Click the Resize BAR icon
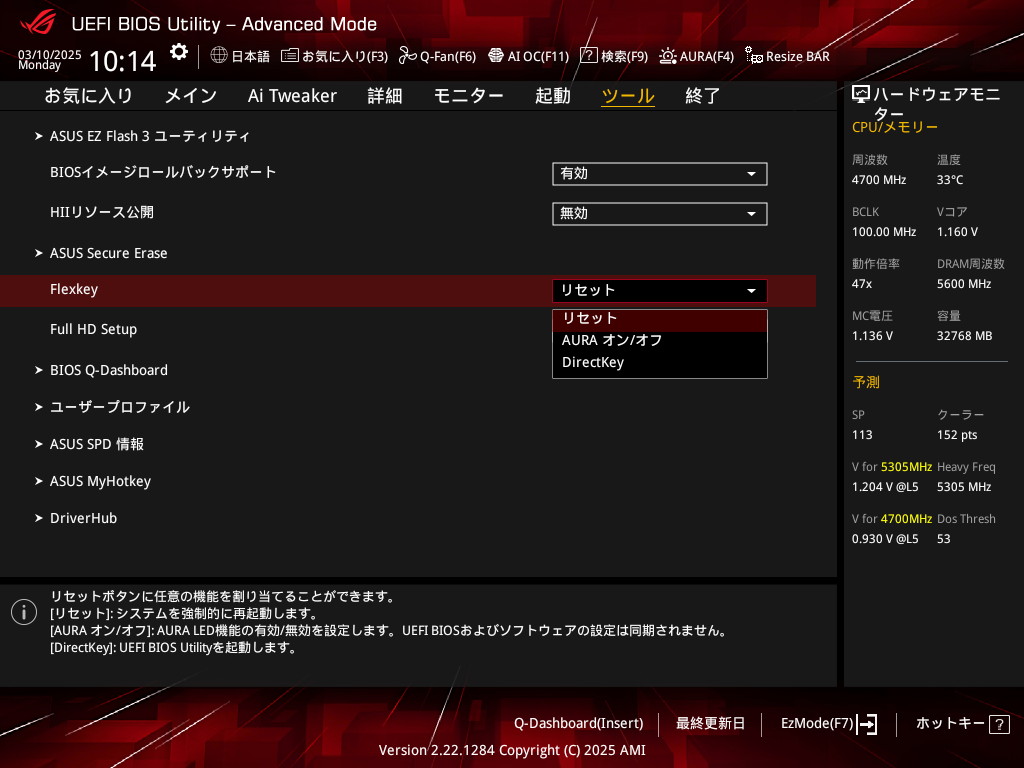 coord(754,56)
